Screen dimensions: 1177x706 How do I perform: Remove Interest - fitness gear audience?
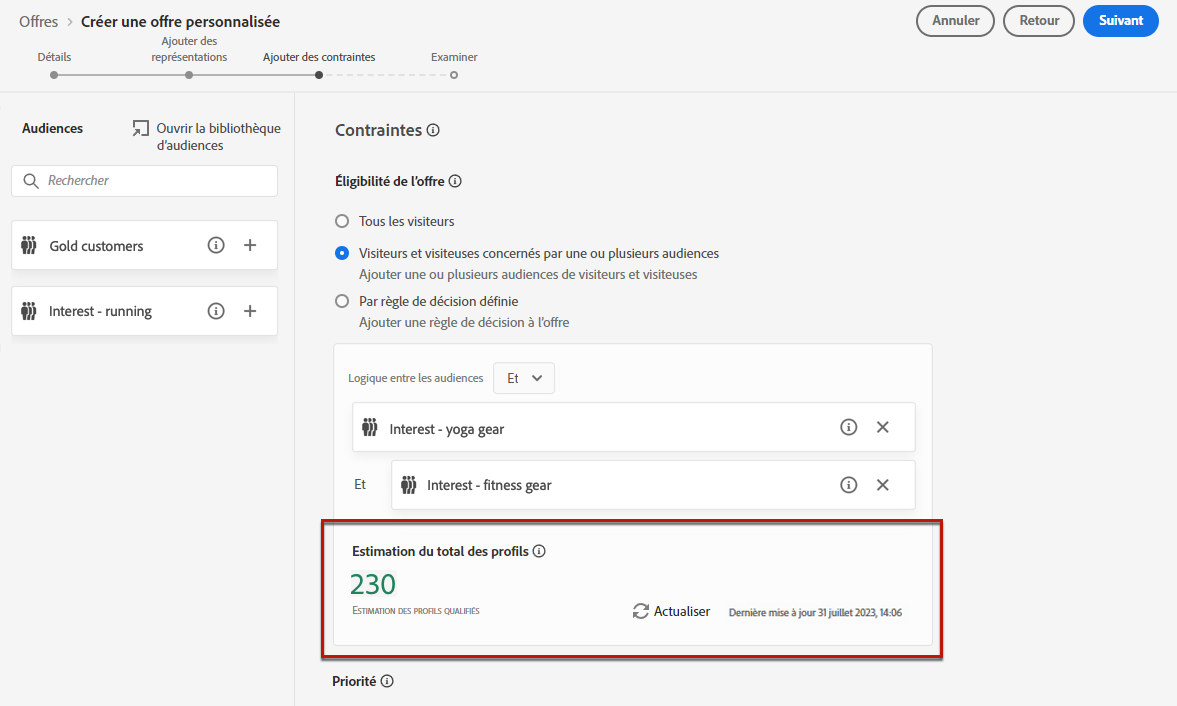click(882, 485)
